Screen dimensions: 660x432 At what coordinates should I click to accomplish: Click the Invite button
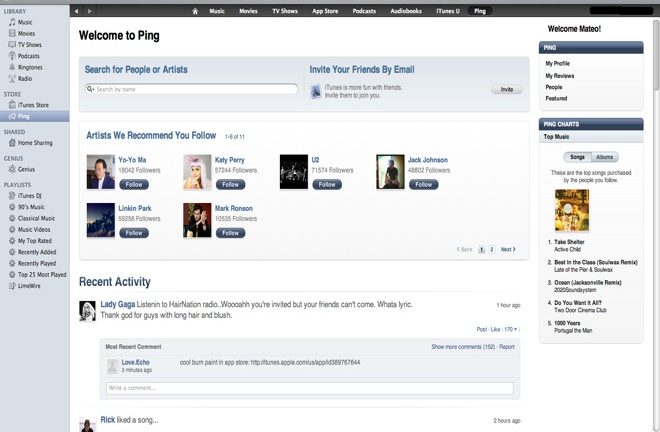(x=507, y=89)
